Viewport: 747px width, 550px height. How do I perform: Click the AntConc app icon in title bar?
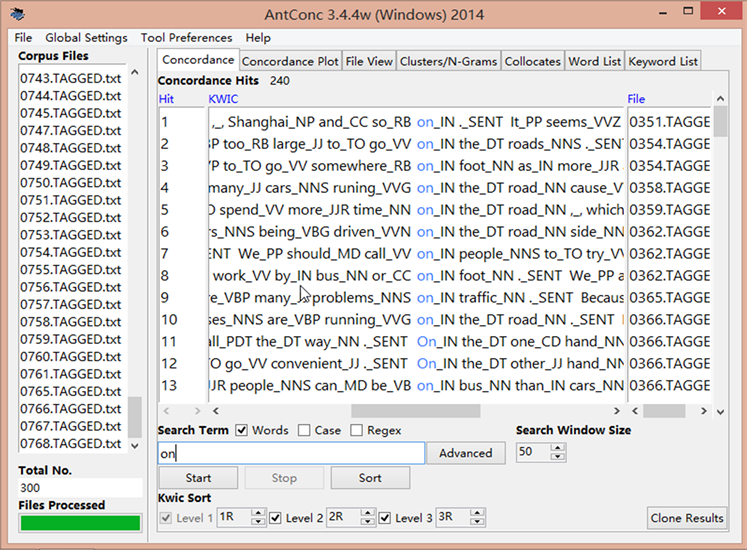(17, 14)
